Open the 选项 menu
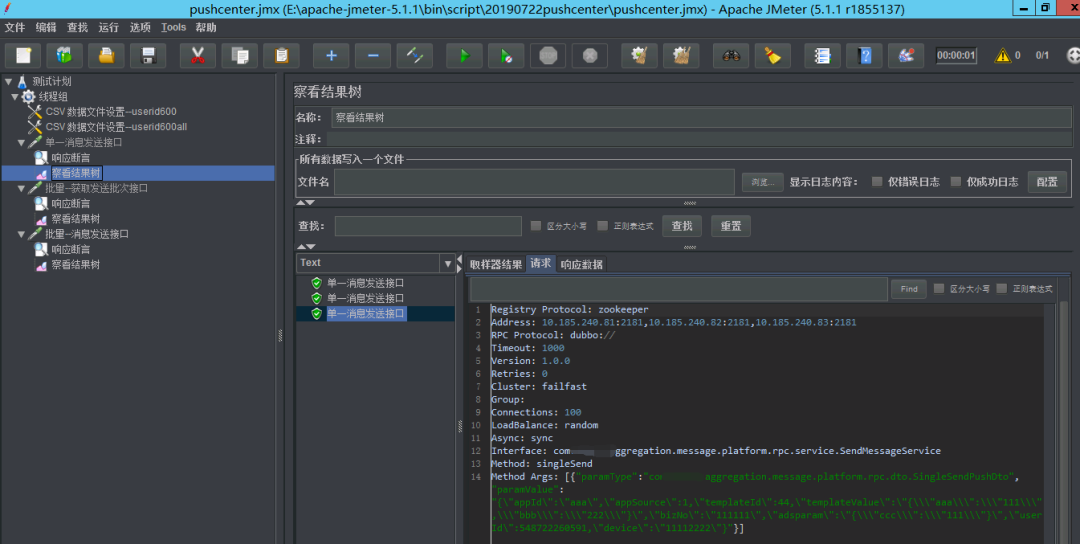 (140, 27)
